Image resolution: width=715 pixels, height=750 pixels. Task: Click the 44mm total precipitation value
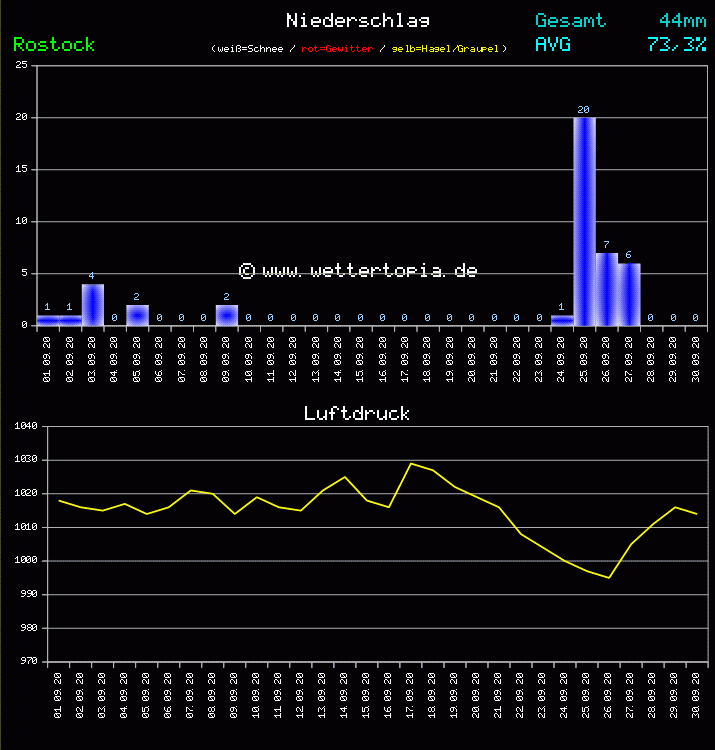pyautogui.click(x=682, y=21)
